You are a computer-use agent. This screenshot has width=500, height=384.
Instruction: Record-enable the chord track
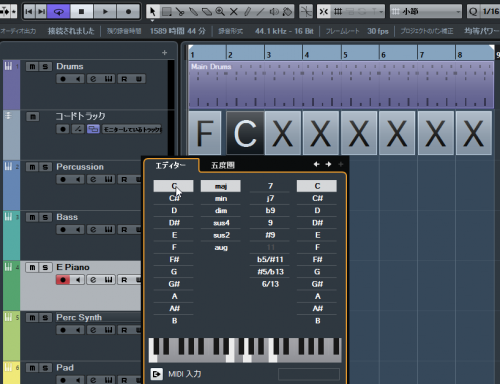63,129
